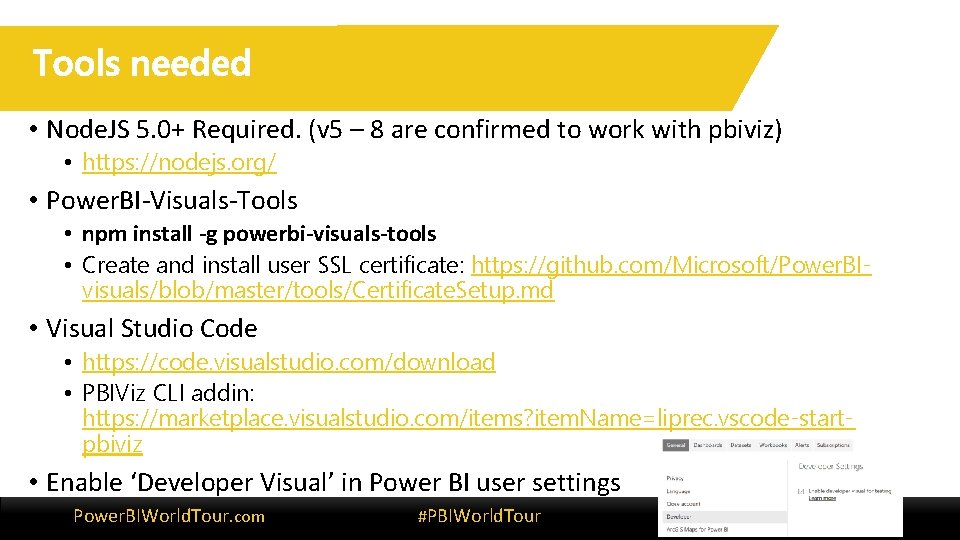Viewport: 960px width, 540px height.
Task: Click 'npm install -g powerbi-visuals-tools' command text
Action: 259,234
